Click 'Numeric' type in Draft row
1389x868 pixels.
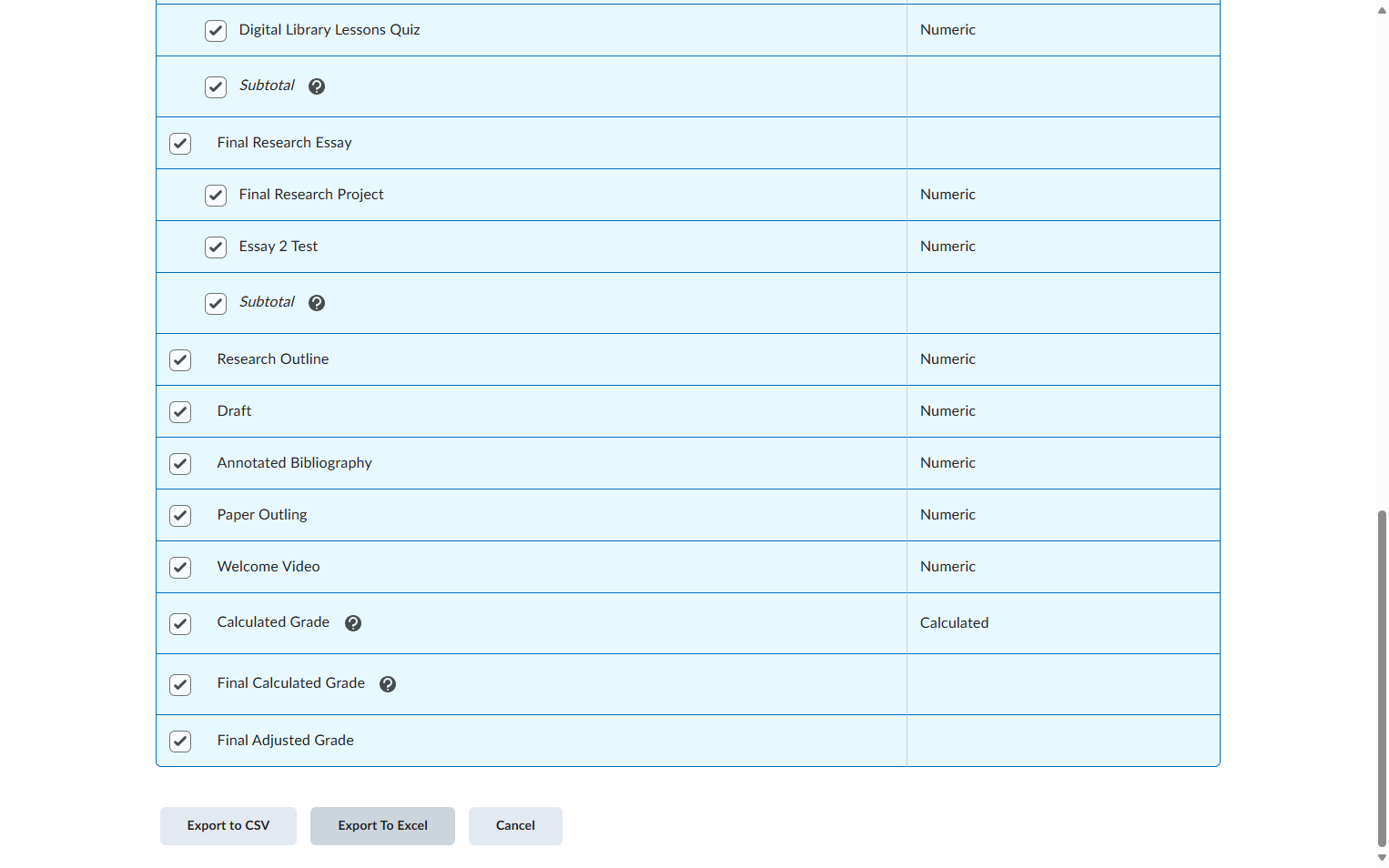click(x=948, y=411)
